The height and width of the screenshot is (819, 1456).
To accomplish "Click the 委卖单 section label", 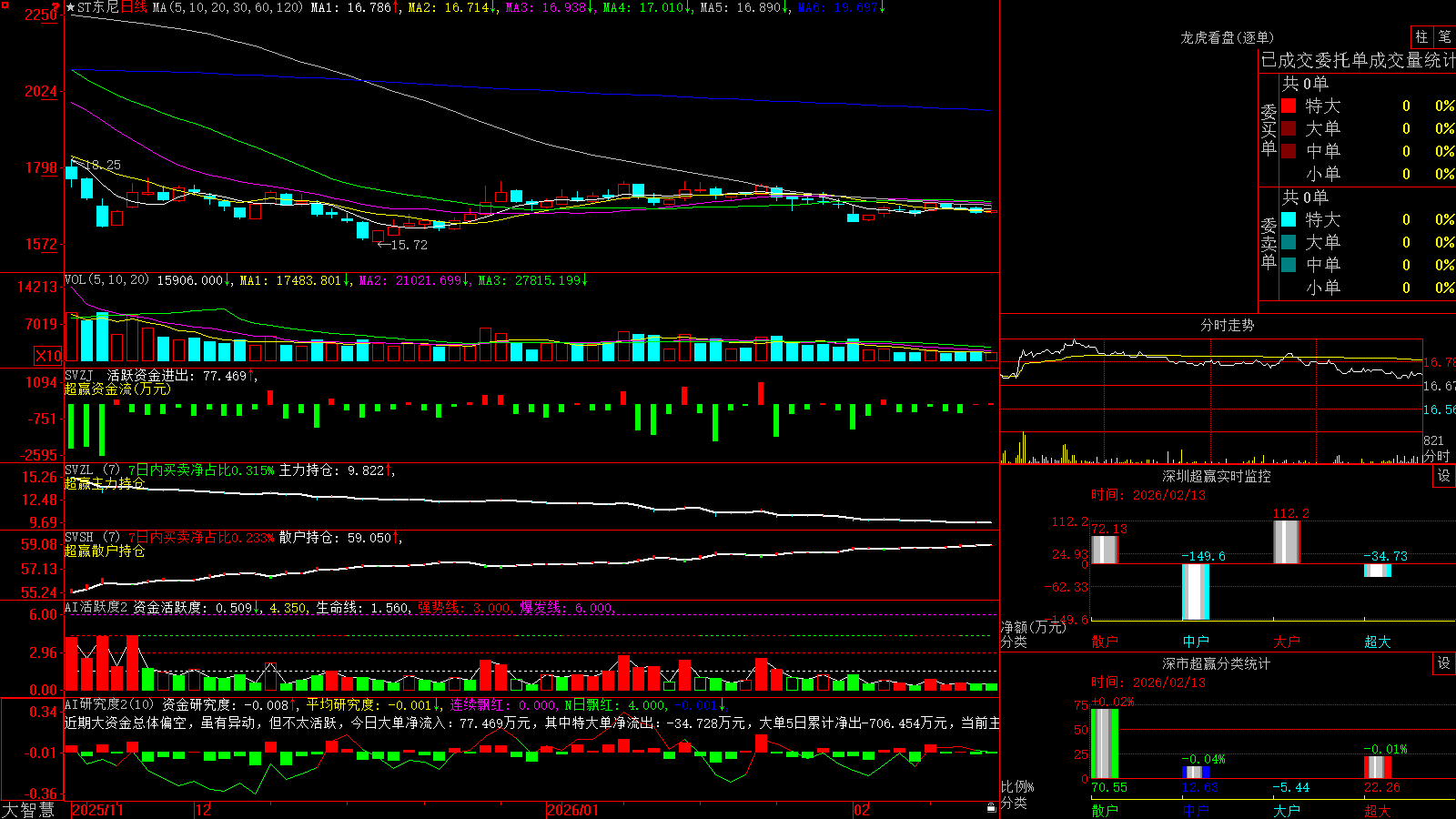I will [1269, 243].
